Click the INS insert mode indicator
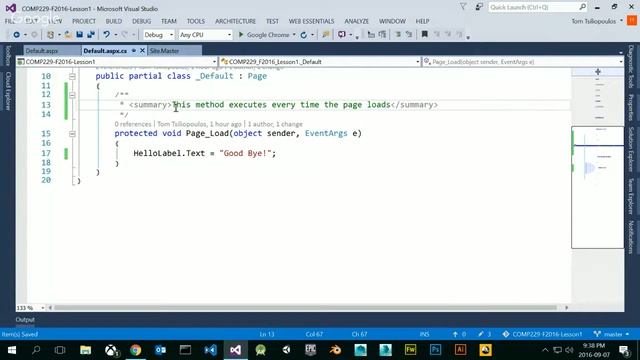 pos(424,334)
